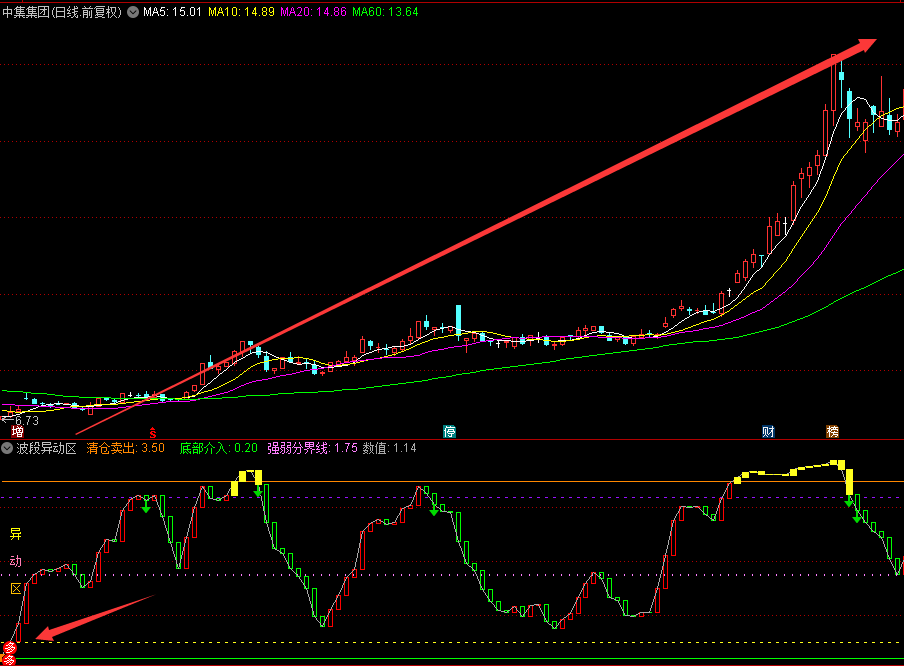This screenshot has width=904, height=666.
Task: Click the red 增 event marker
Action: (x=17, y=431)
